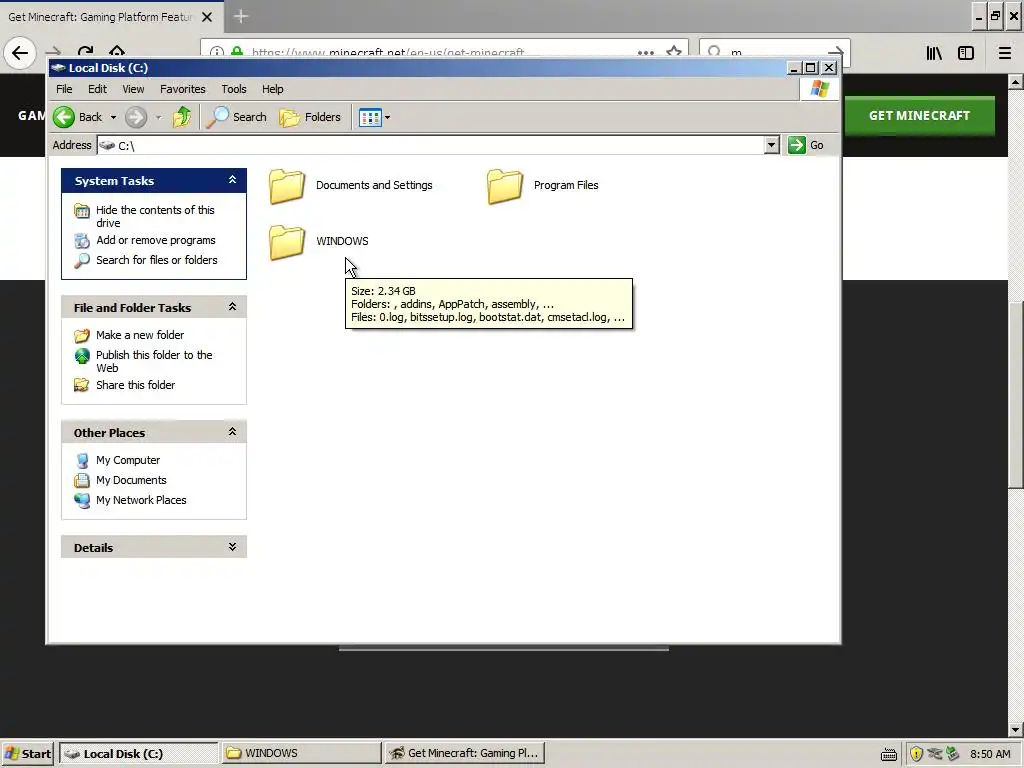This screenshot has width=1024, height=768.
Task: Toggle the browser sidebar icon
Action: tap(966, 54)
